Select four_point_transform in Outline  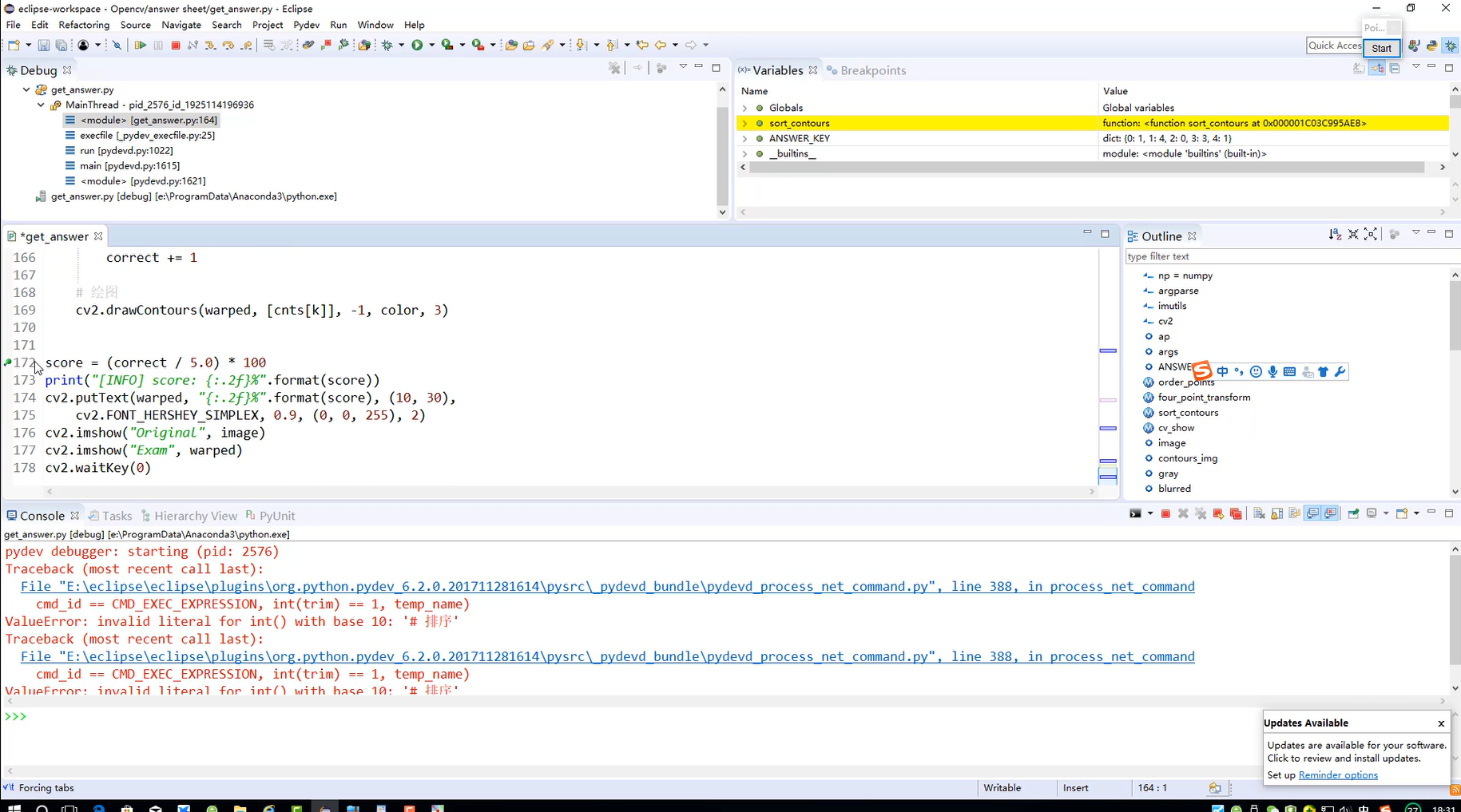(x=1204, y=398)
